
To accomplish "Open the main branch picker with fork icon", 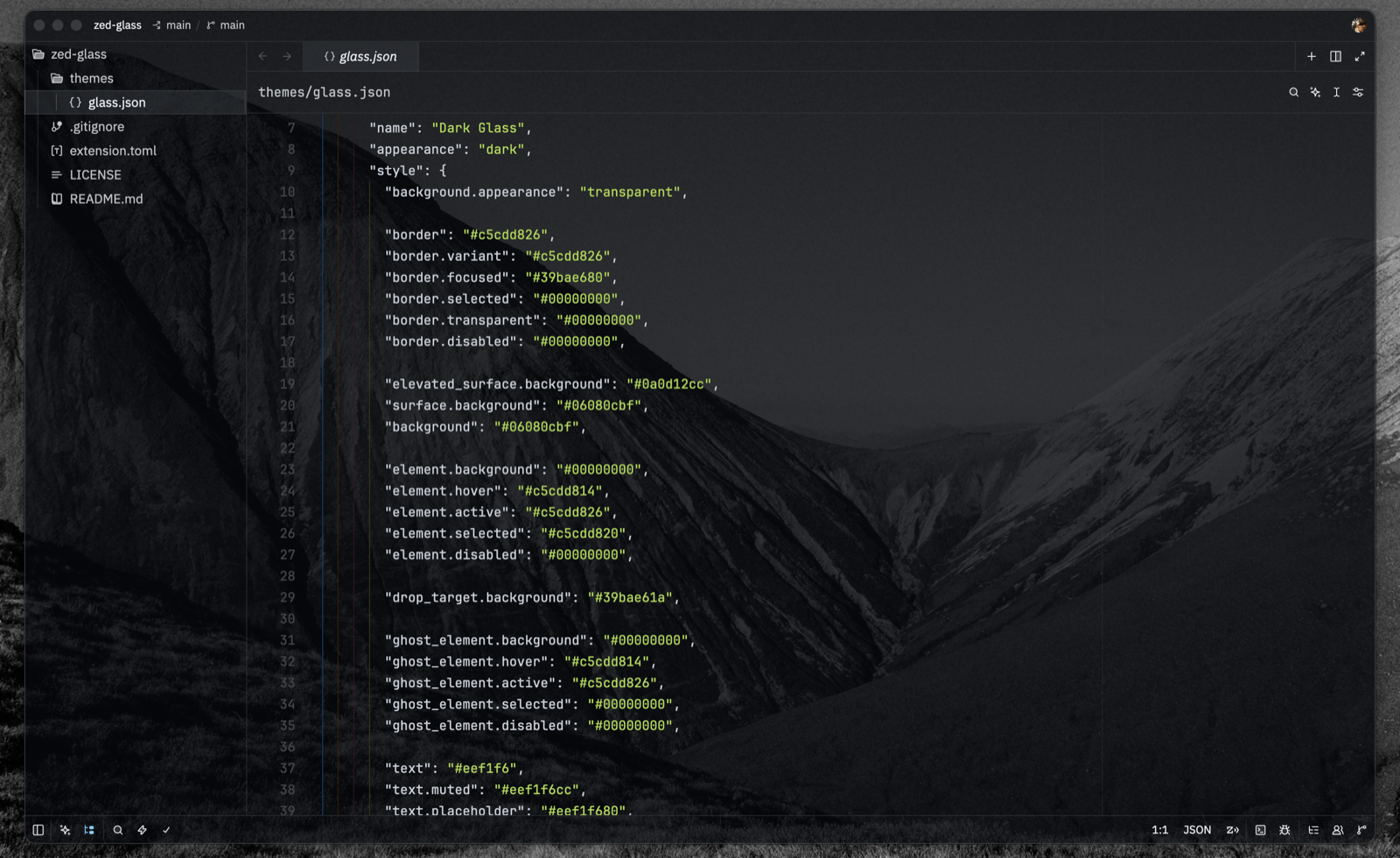I will point(226,25).
